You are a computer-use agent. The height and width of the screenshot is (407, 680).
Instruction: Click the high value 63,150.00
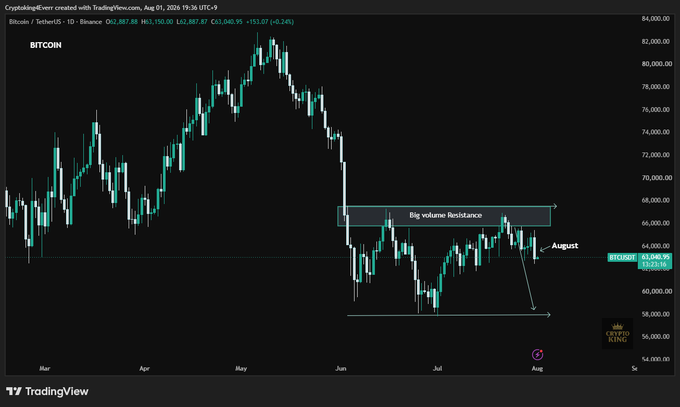(159, 22)
